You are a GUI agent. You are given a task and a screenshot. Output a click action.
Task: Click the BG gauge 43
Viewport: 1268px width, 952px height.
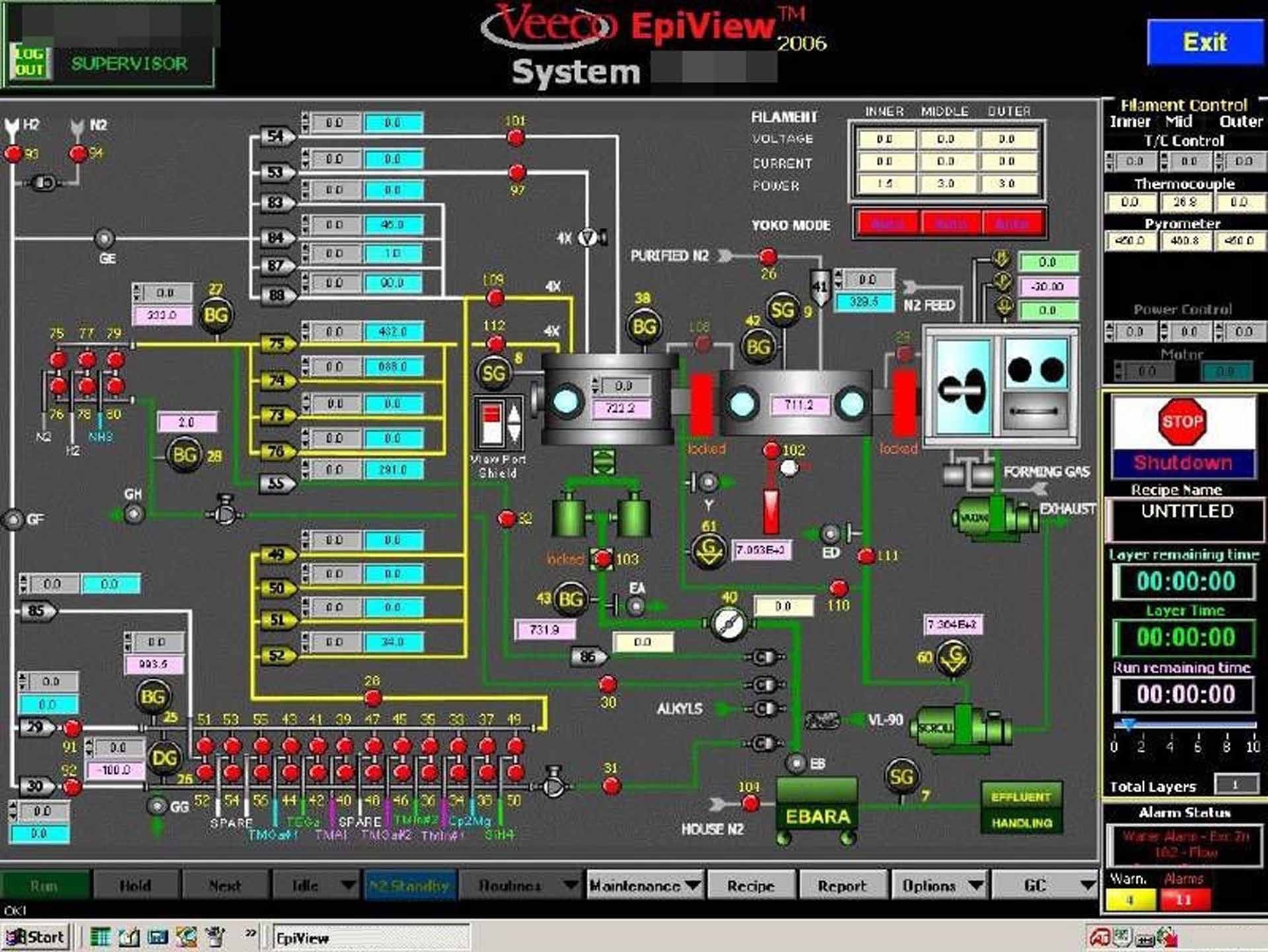(571, 599)
